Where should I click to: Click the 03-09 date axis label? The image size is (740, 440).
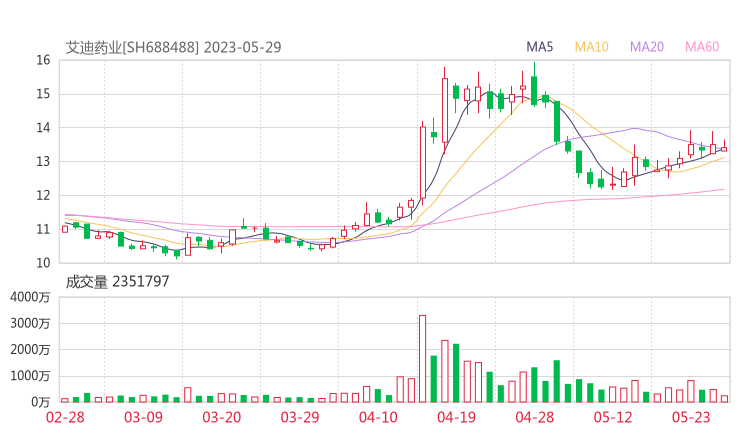tap(143, 417)
